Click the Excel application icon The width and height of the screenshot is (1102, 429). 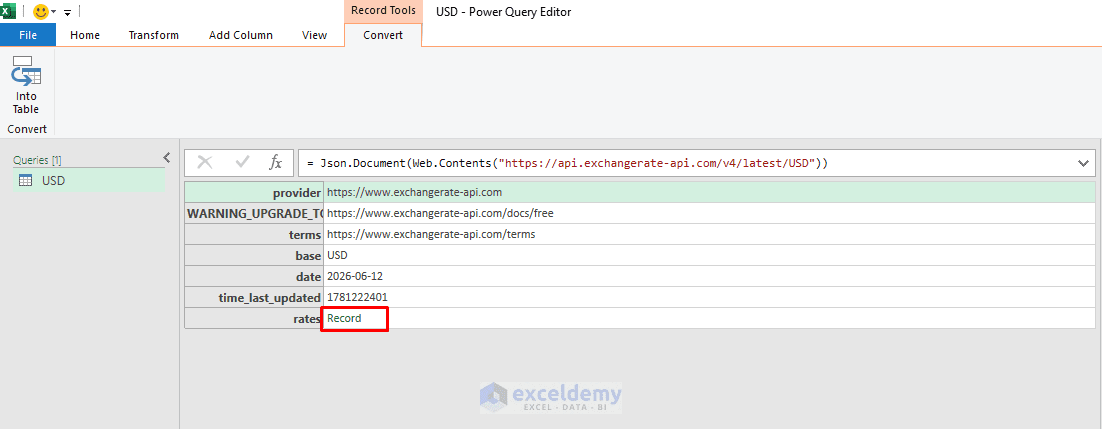(x=8, y=11)
